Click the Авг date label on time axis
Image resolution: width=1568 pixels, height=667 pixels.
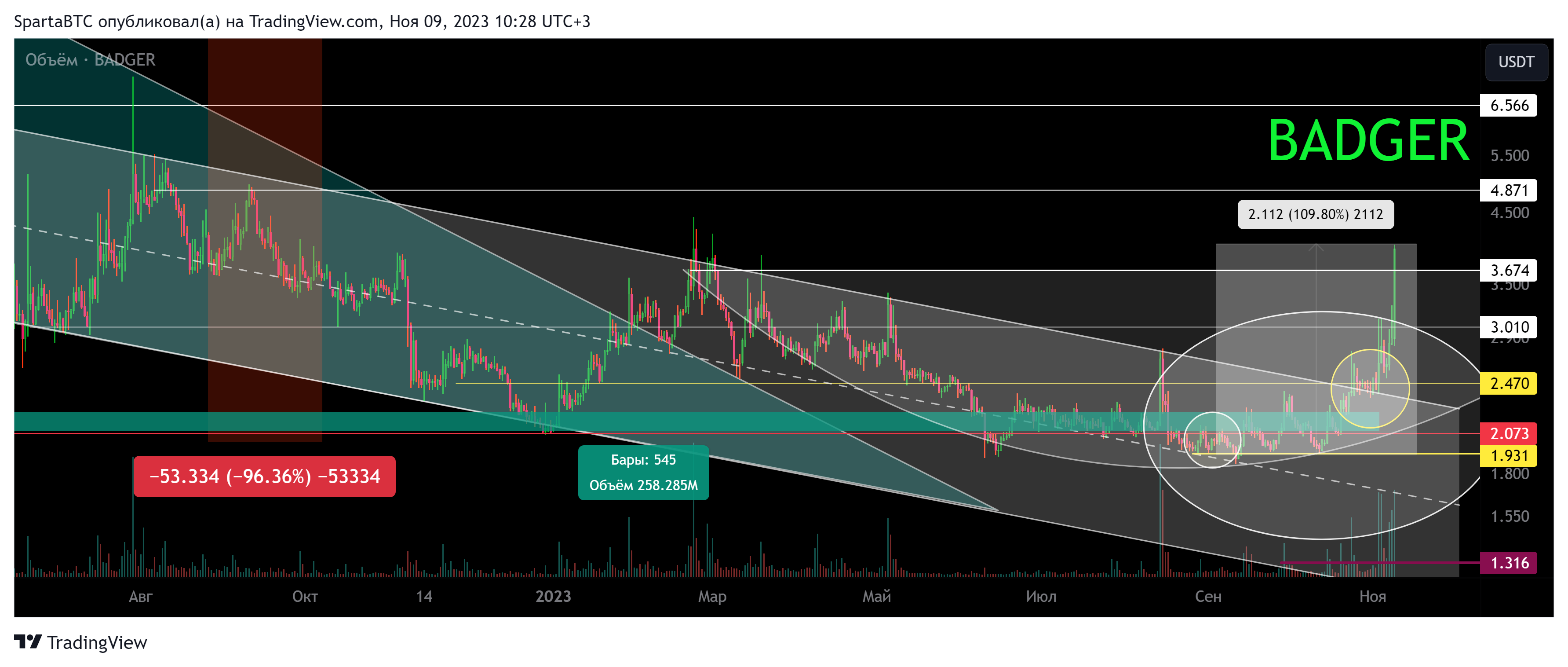coord(141,596)
